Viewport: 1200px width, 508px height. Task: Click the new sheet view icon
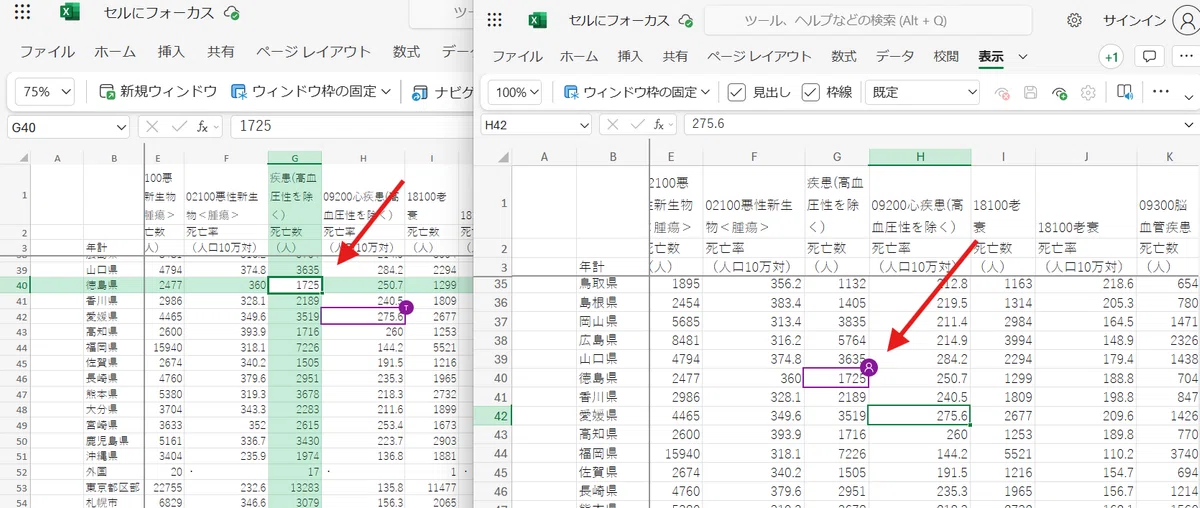pyautogui.click(x=1059, y=92)
